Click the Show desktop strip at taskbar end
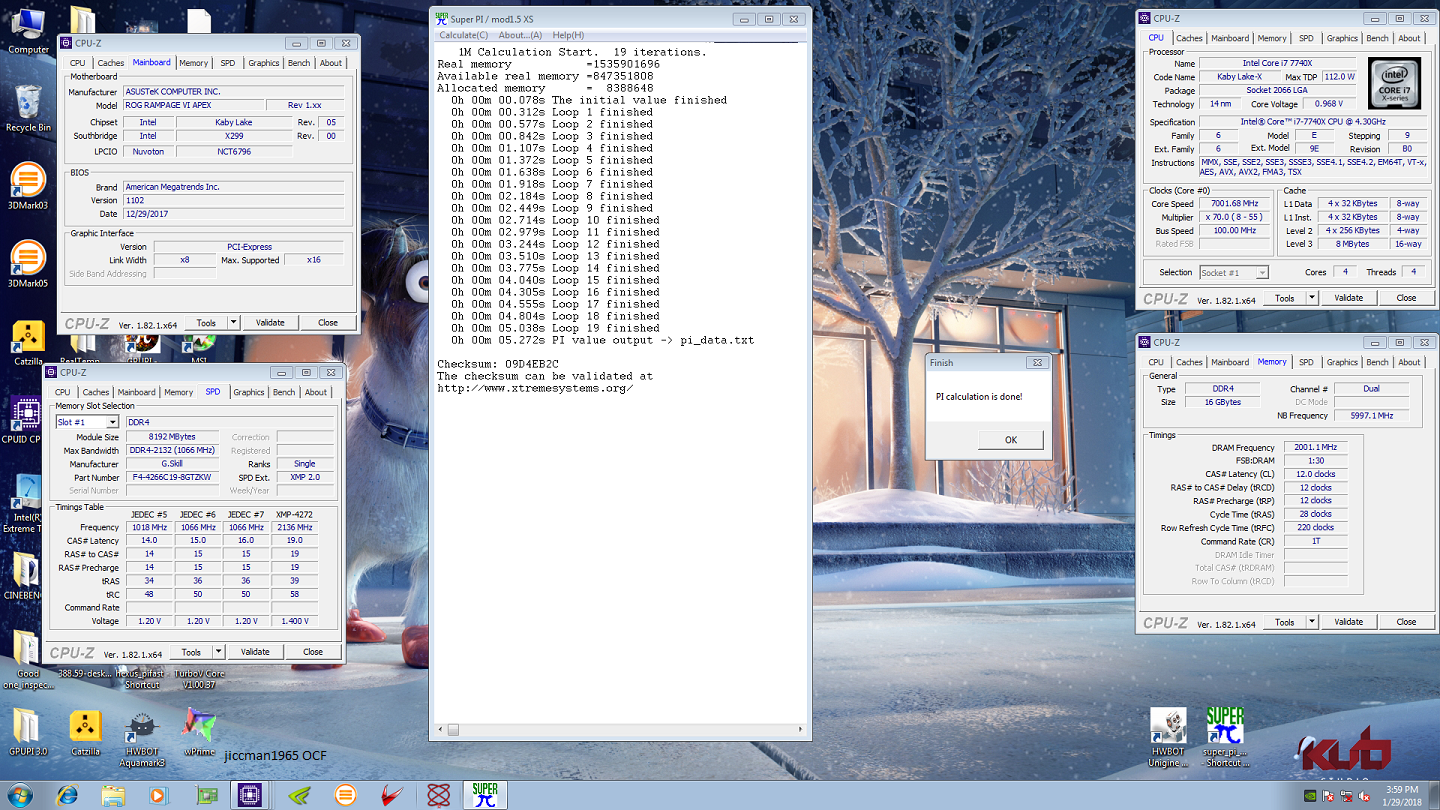 tap(1434, 796)
